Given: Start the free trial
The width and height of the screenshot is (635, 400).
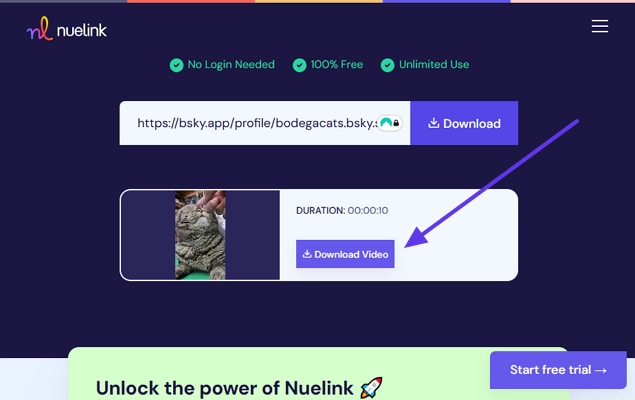Looking at the screenshot, I should [x=558, y=370].
